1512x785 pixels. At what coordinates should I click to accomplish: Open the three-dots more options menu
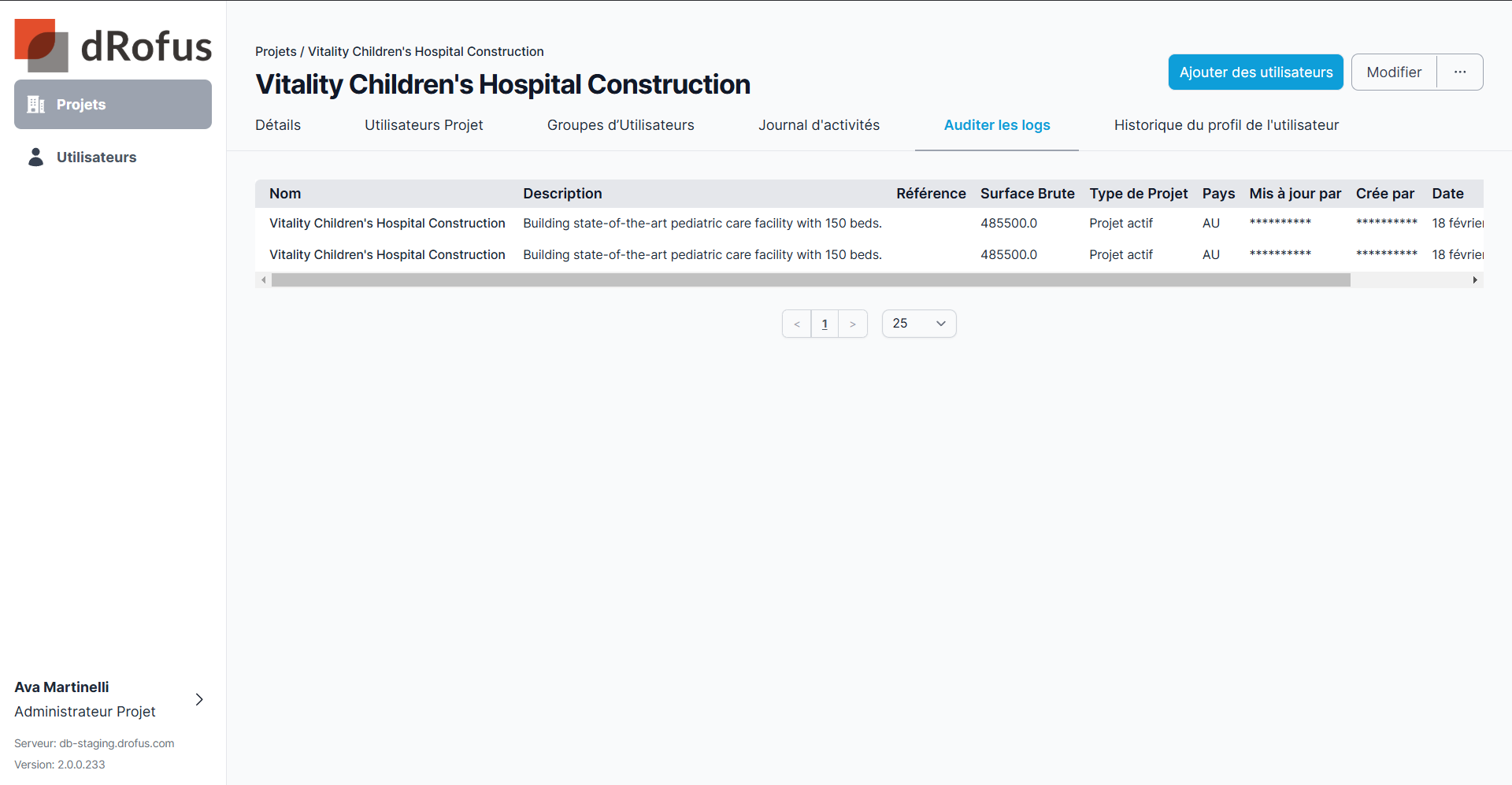click(1460, 72)
